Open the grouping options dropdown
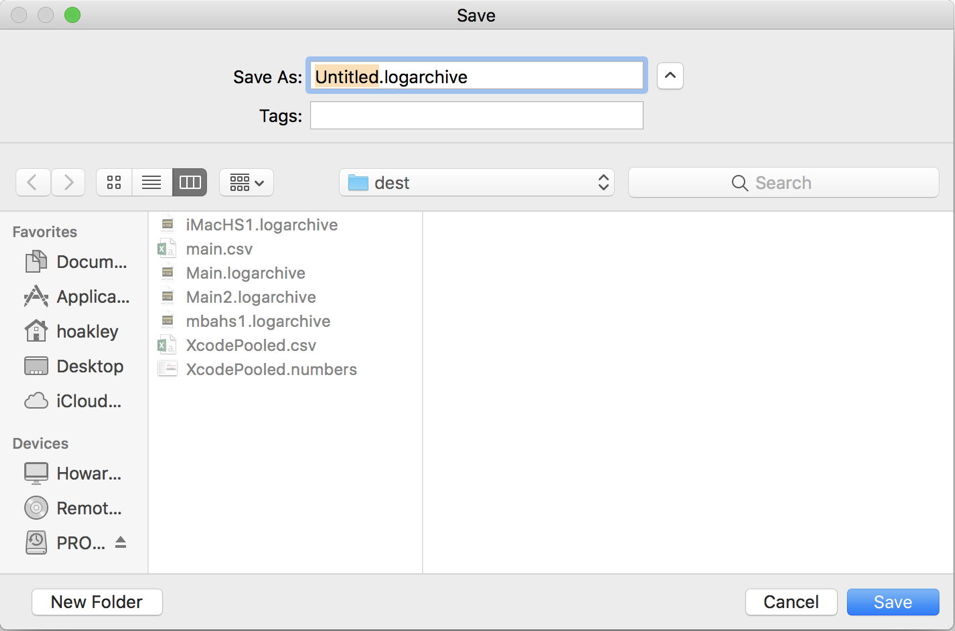Viewport: 955px width, 631px height. click(245, 182)
